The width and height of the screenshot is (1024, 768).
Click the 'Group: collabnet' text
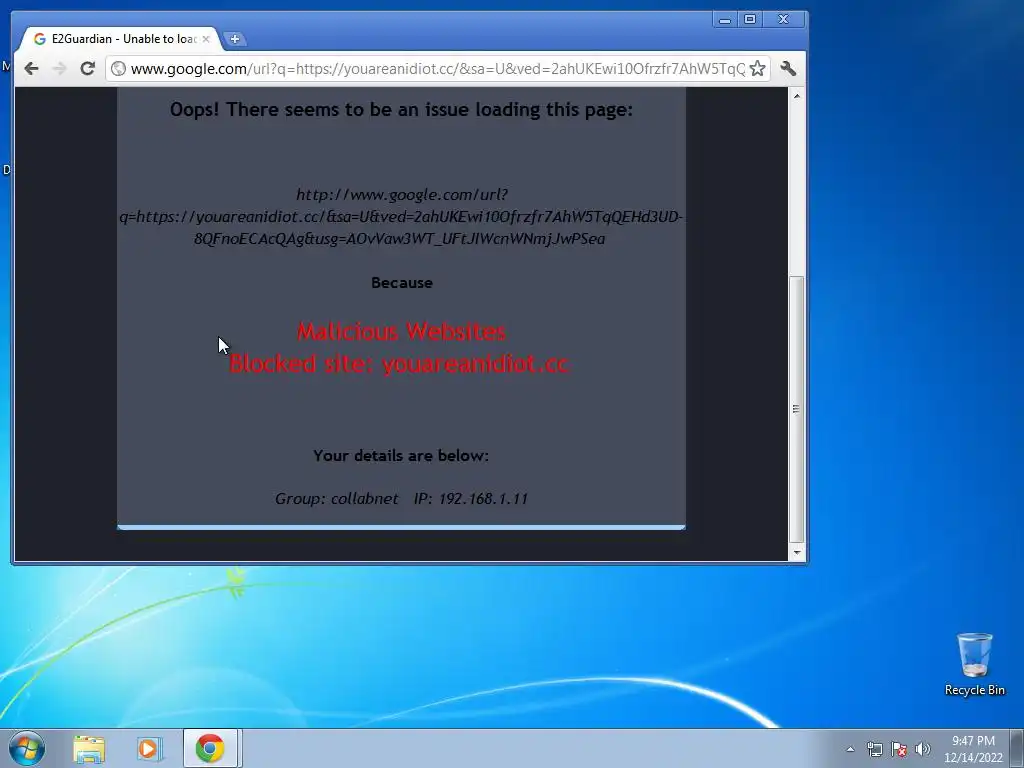336,498
